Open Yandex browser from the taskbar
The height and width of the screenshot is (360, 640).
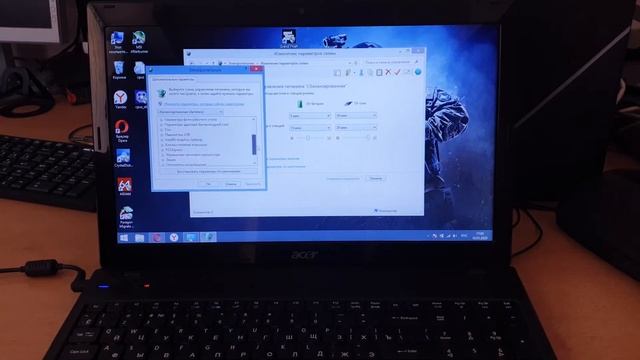click(x=174, y=237)
